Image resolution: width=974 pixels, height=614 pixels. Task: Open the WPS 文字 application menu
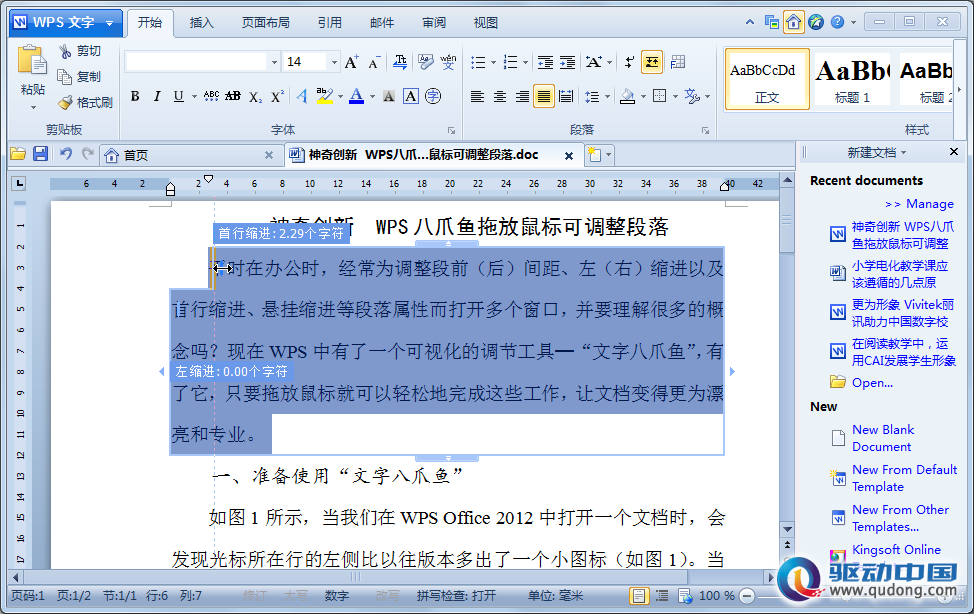coord(65,22)
